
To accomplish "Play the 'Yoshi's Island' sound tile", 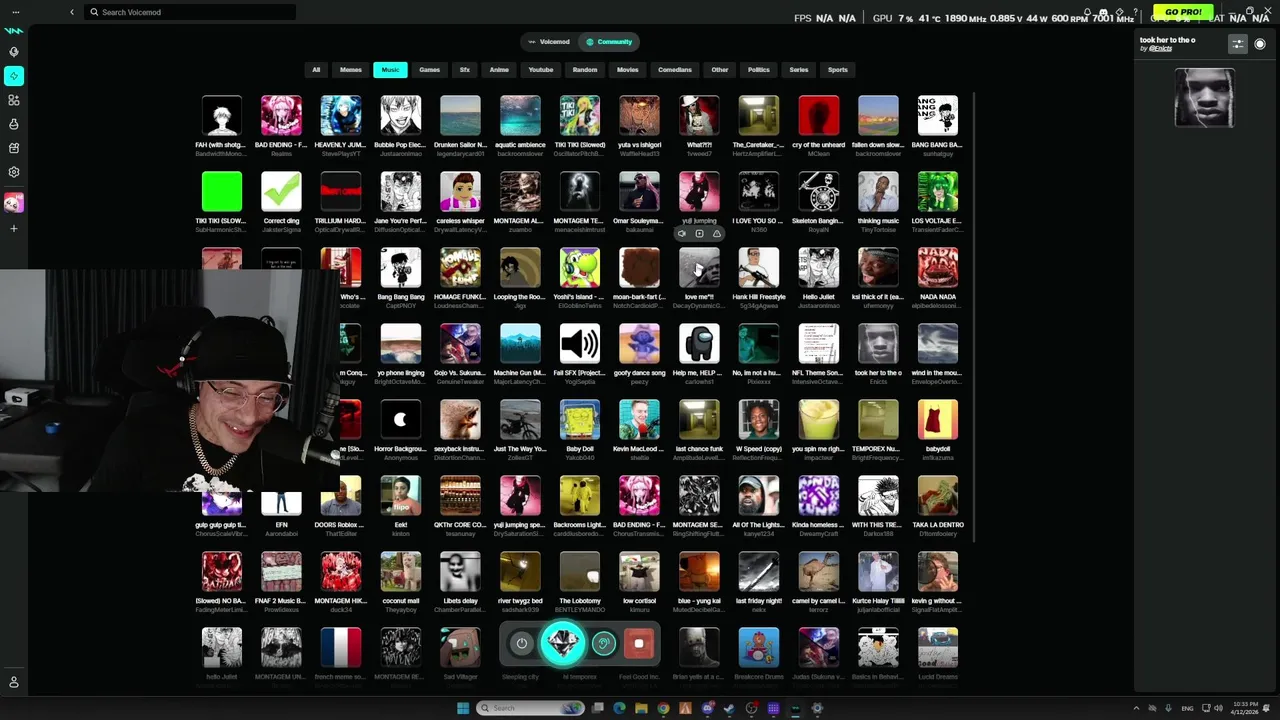I will (x=580, y=268).
